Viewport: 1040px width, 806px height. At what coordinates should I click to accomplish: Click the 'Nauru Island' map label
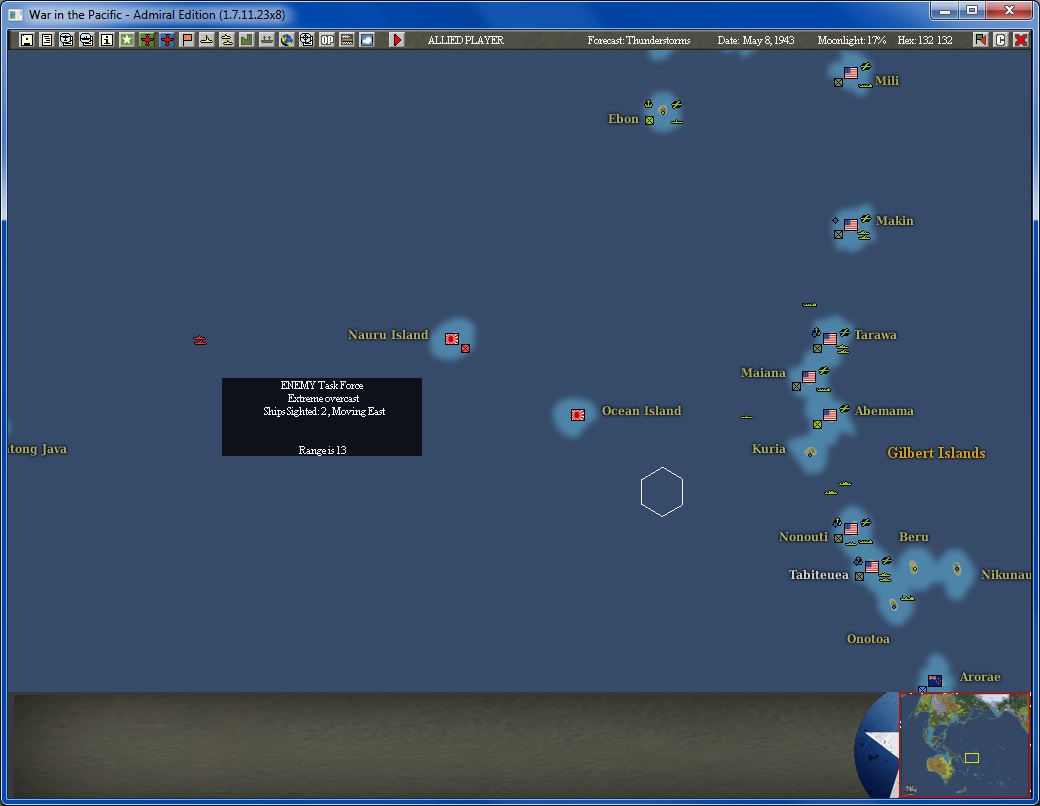pyautogui.click(x=388, y=335)
